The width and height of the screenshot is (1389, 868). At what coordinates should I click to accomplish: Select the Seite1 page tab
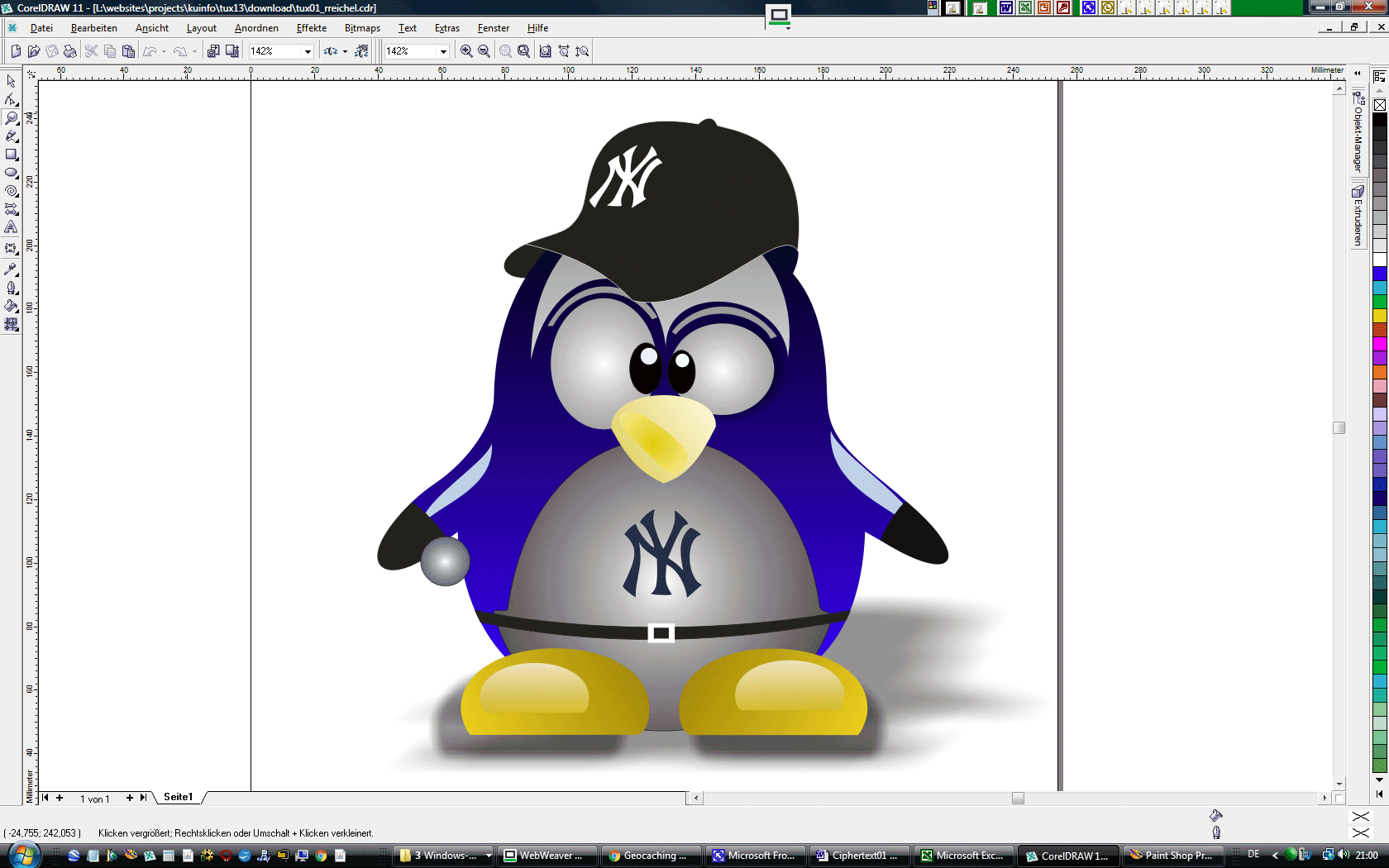click(179, 797)
